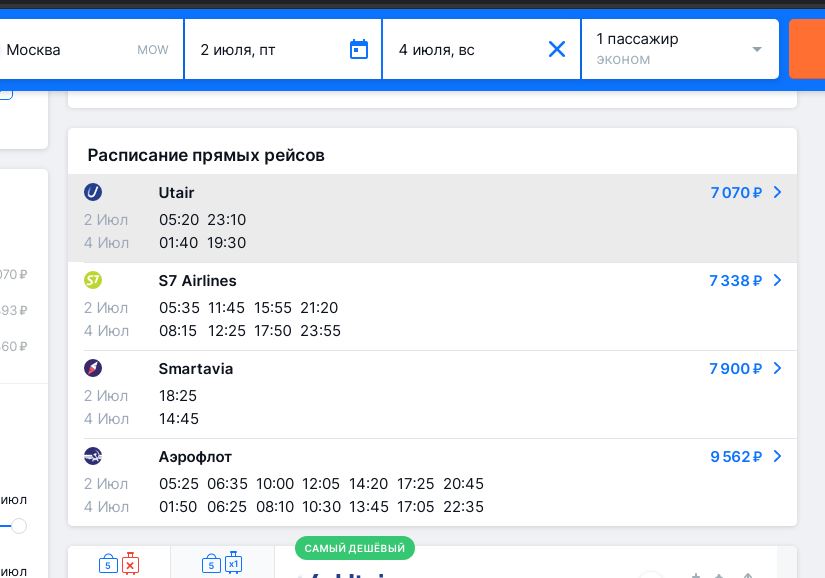Select Smartavia 18:25 departure time
The height and width of the screenshot is (578, 825).
coord(178,396)
